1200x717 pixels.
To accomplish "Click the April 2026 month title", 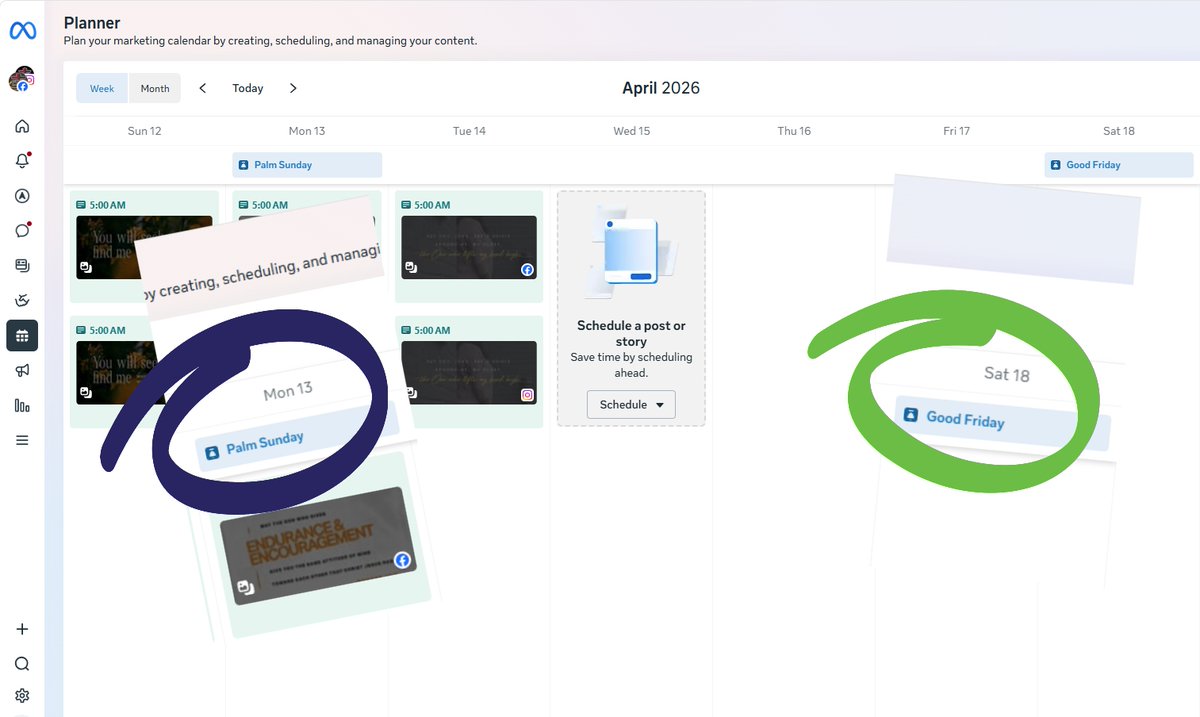I will pyautogui.click(x=661, y=88).
